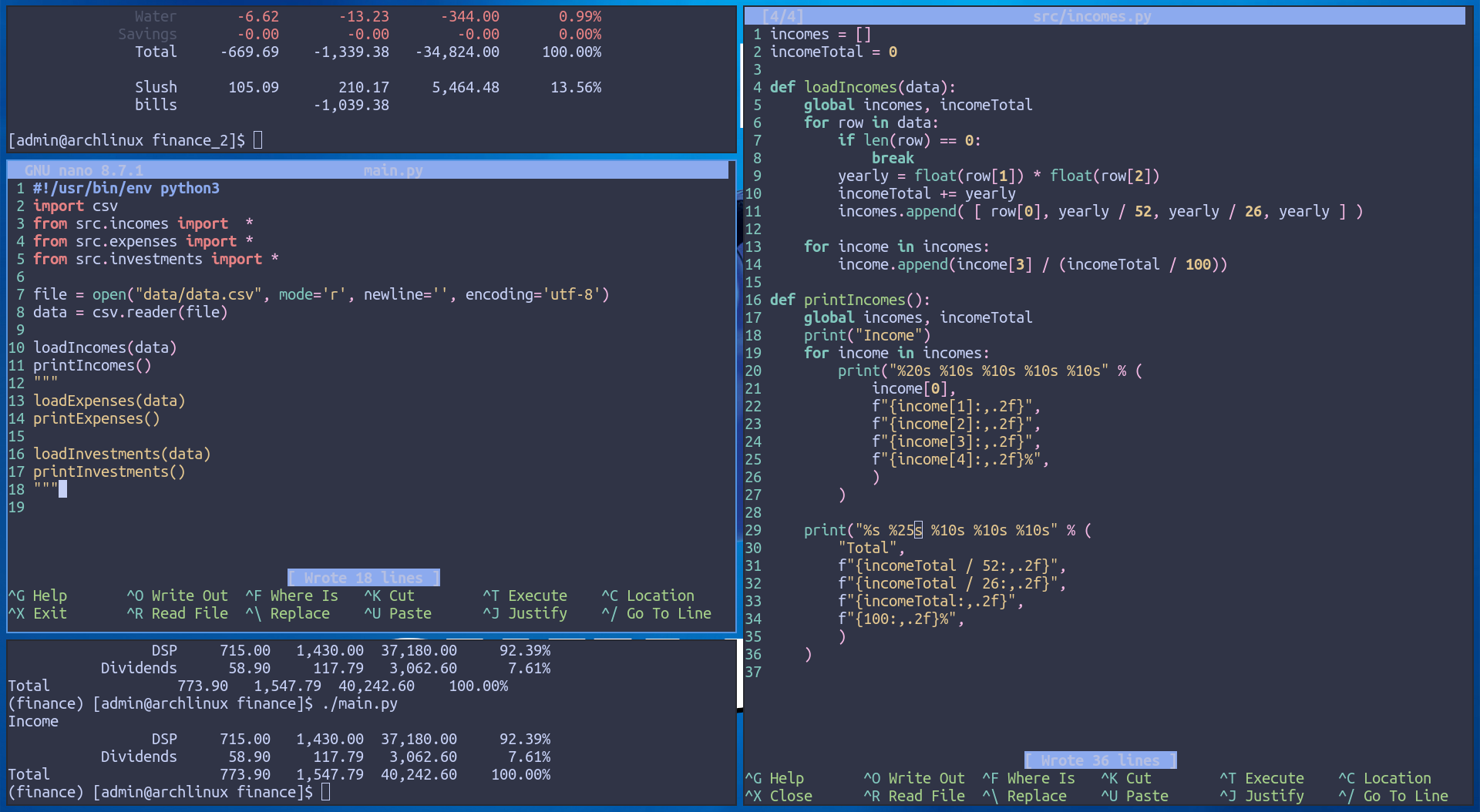Screen dimensions: 1480x812
Task: Click 'loadIncomes(data)' call in main.py
Action: tap(105, 347)
